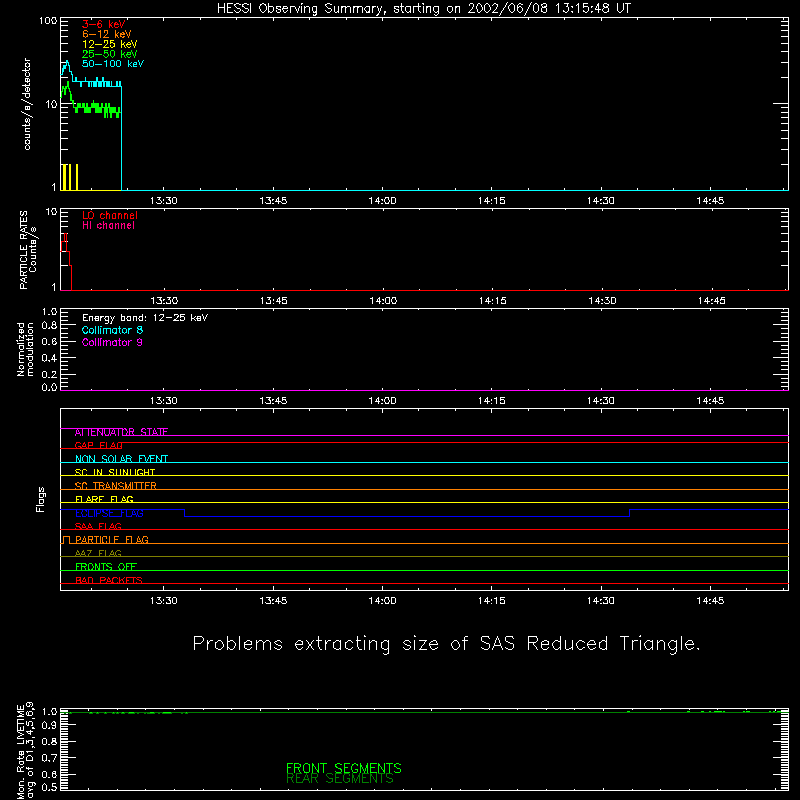This screenshot has width=800, height=800.
Task: Click the 14:00 tick label under counts panel
Action: click(382, 201)
